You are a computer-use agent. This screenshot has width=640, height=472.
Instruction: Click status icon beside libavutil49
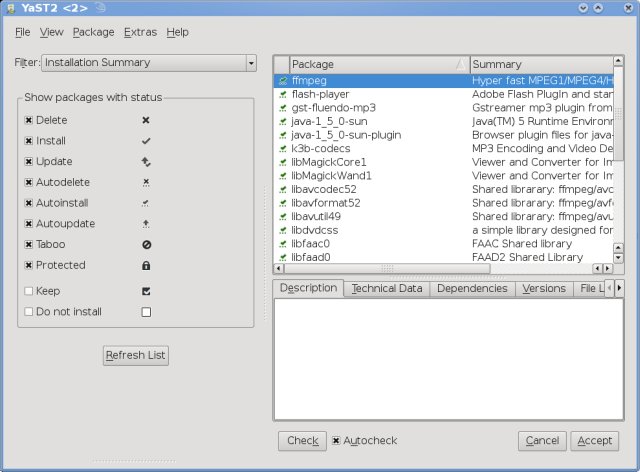pos(282,217)
